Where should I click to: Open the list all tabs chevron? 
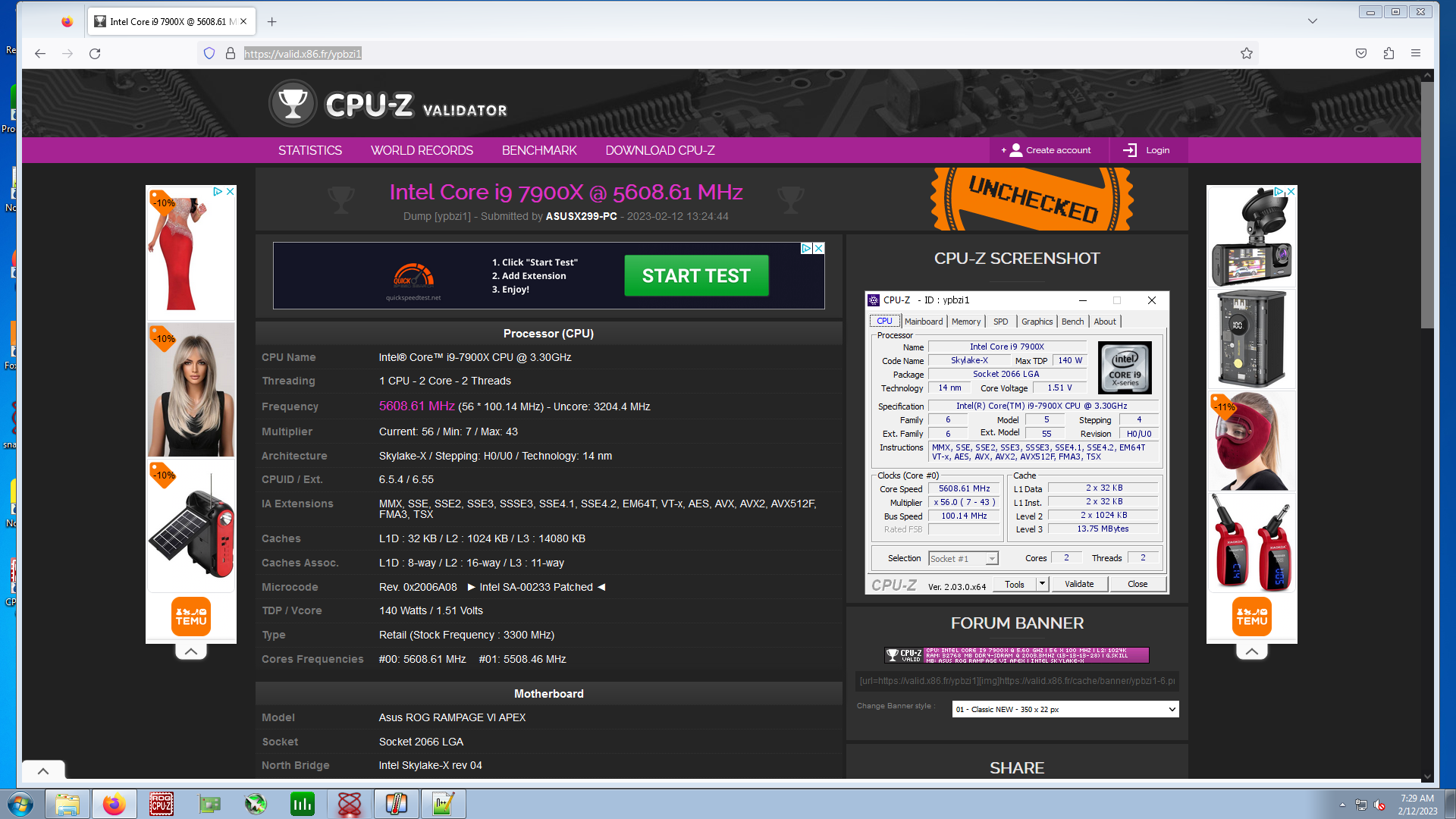click(x=1313, y=21)
